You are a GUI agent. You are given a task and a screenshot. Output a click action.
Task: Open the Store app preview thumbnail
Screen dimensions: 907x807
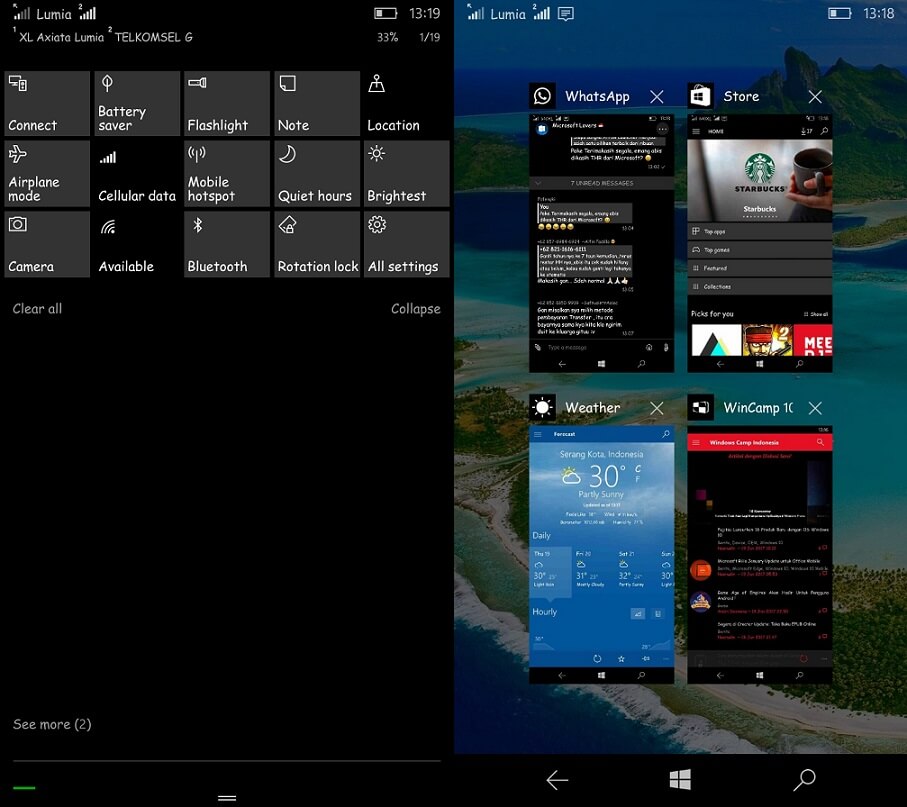click(x=759, y=243)
